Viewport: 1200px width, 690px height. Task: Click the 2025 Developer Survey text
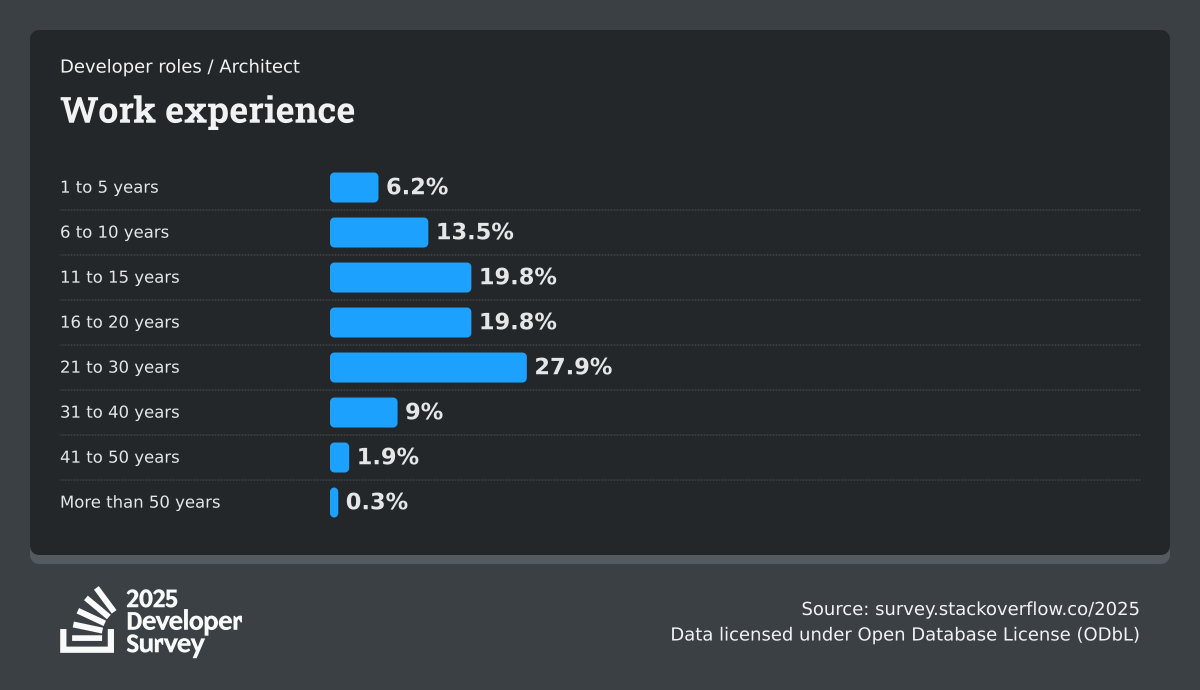[183, 622]
